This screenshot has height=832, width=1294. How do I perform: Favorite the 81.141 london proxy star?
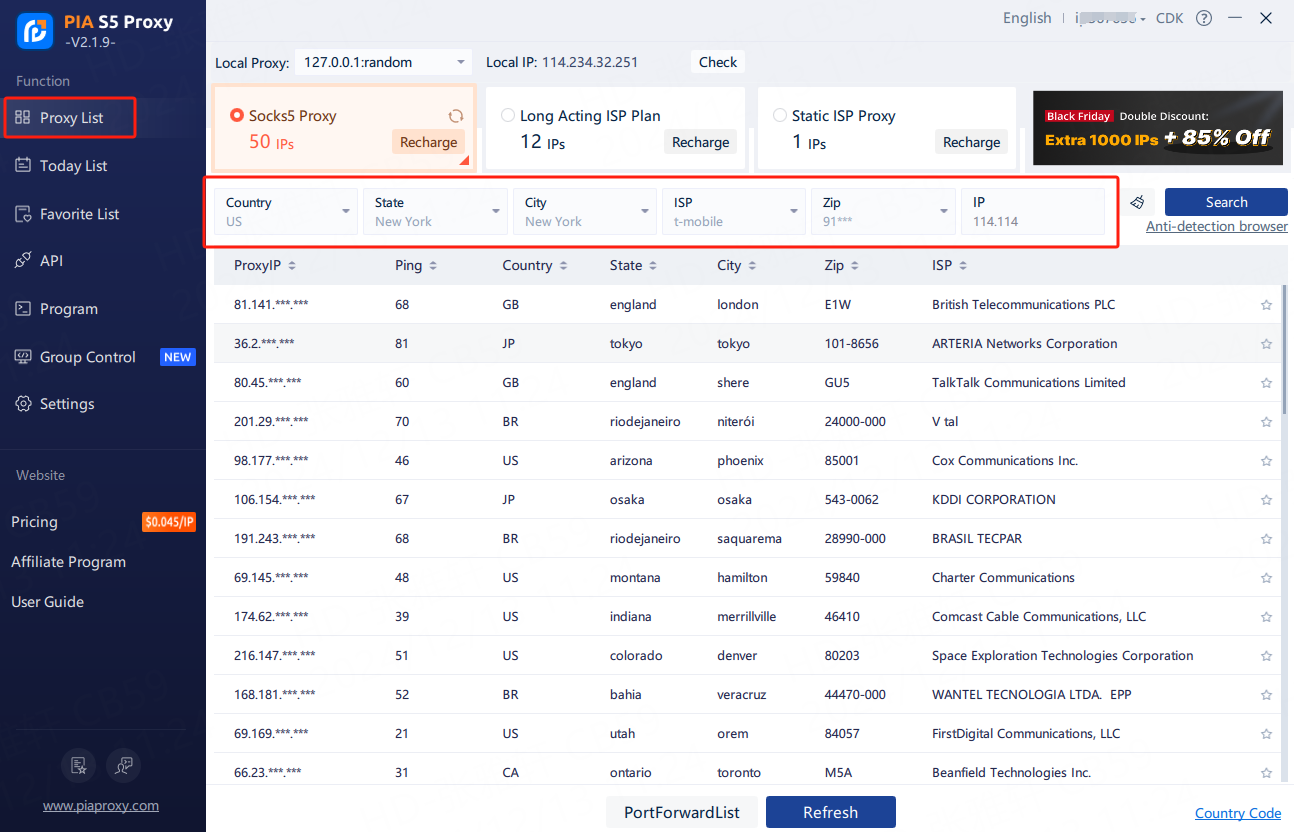pos(1266,305)
